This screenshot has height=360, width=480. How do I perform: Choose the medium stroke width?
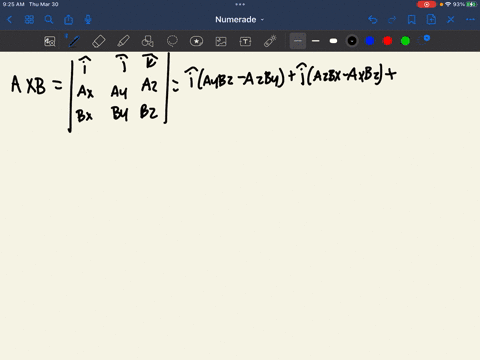click(316, 41)
